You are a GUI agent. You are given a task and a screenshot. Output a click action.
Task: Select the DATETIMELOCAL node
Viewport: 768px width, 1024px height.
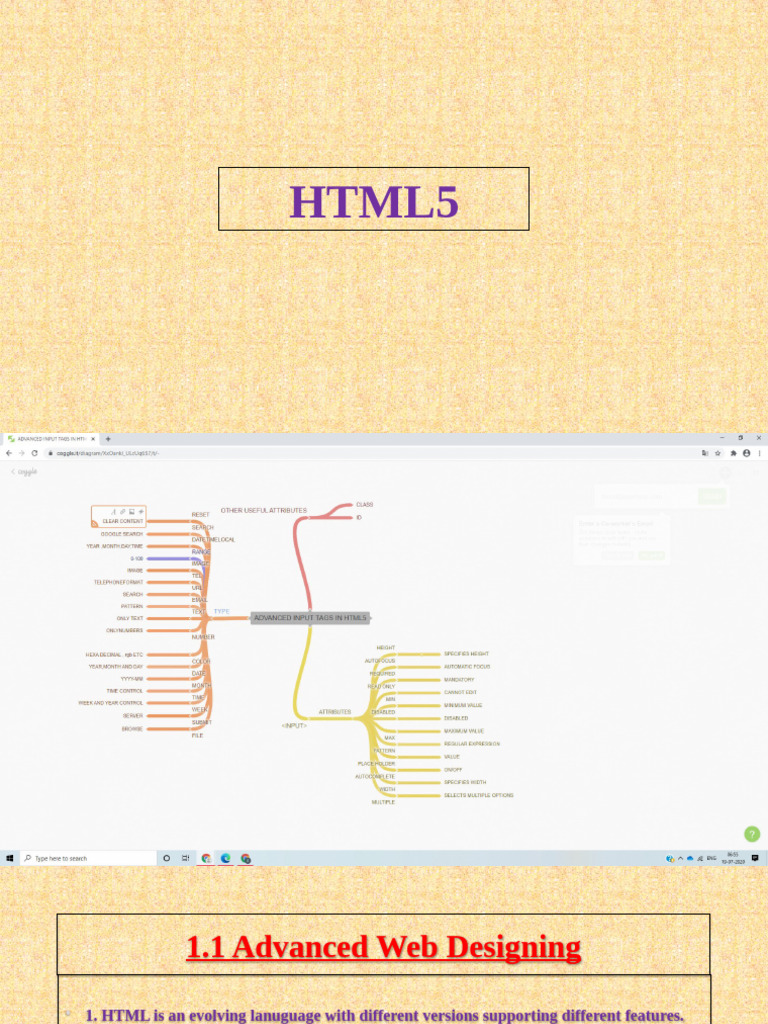pyautogui.click(x=213, y=539)
